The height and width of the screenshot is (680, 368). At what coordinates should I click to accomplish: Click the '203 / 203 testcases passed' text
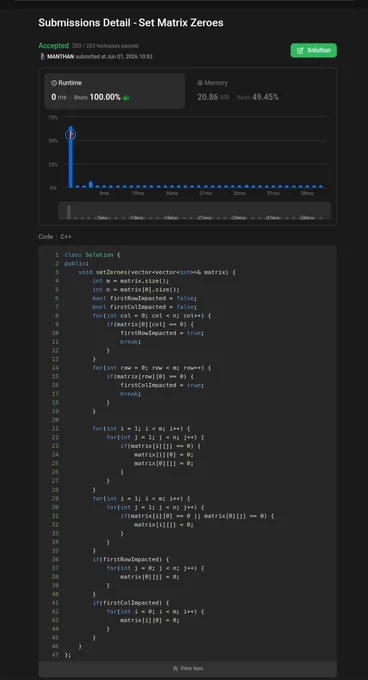click(105, 46)
